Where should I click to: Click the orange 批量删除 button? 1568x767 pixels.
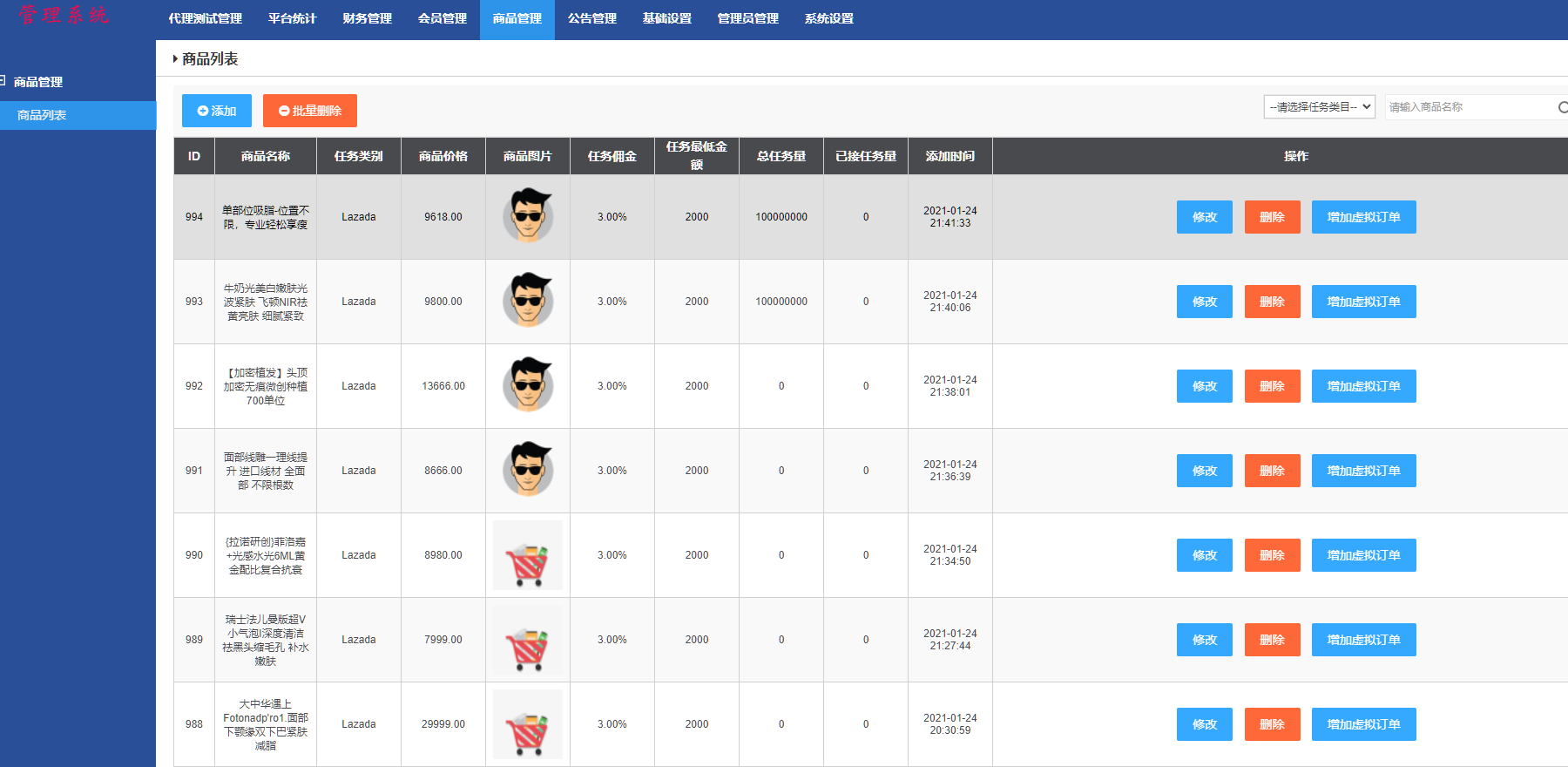coord(309,111)
